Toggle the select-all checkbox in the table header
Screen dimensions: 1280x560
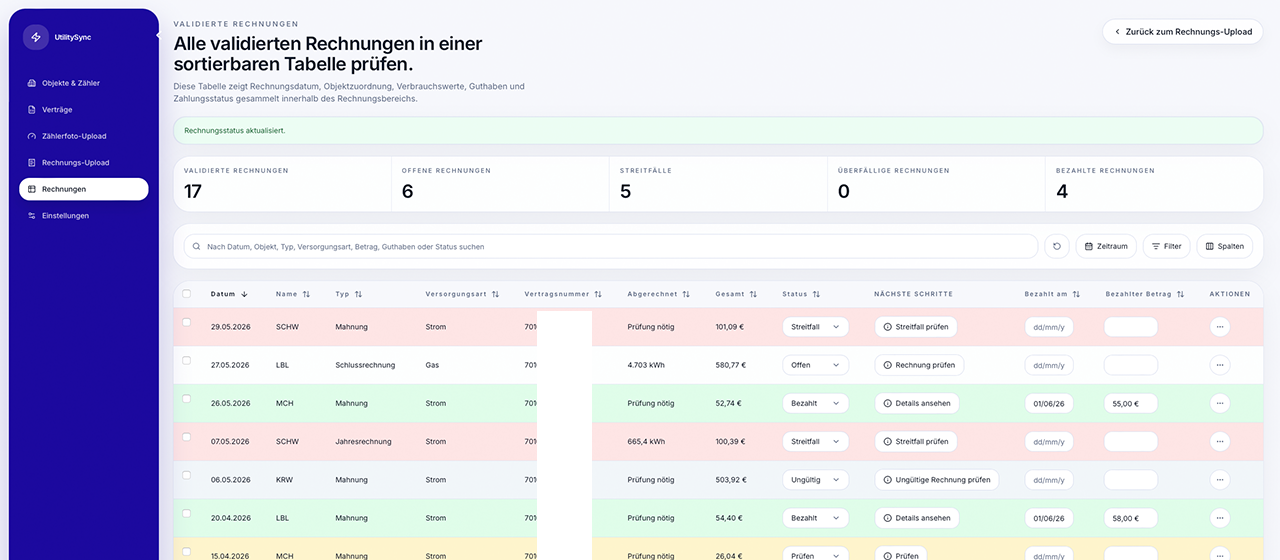(187, 293)
